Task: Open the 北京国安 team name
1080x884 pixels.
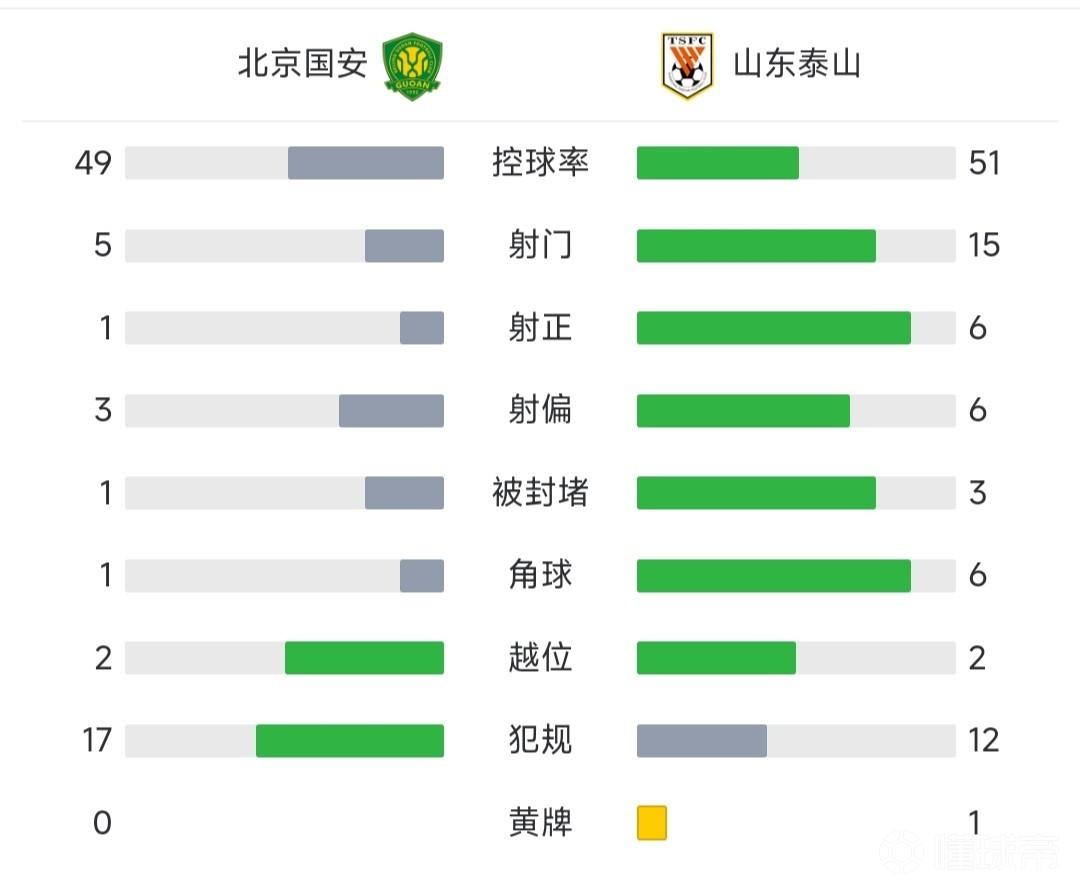Action: (303, 65)
